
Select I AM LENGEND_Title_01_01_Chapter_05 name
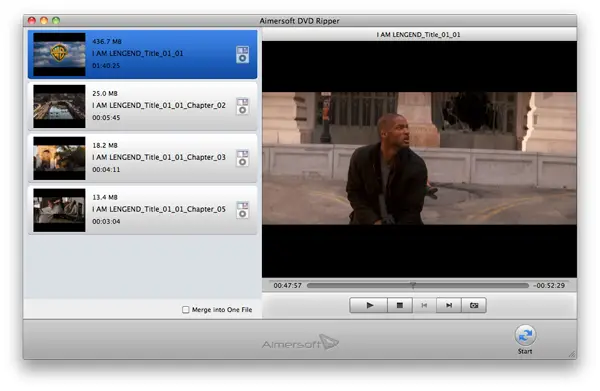[159, 209]
